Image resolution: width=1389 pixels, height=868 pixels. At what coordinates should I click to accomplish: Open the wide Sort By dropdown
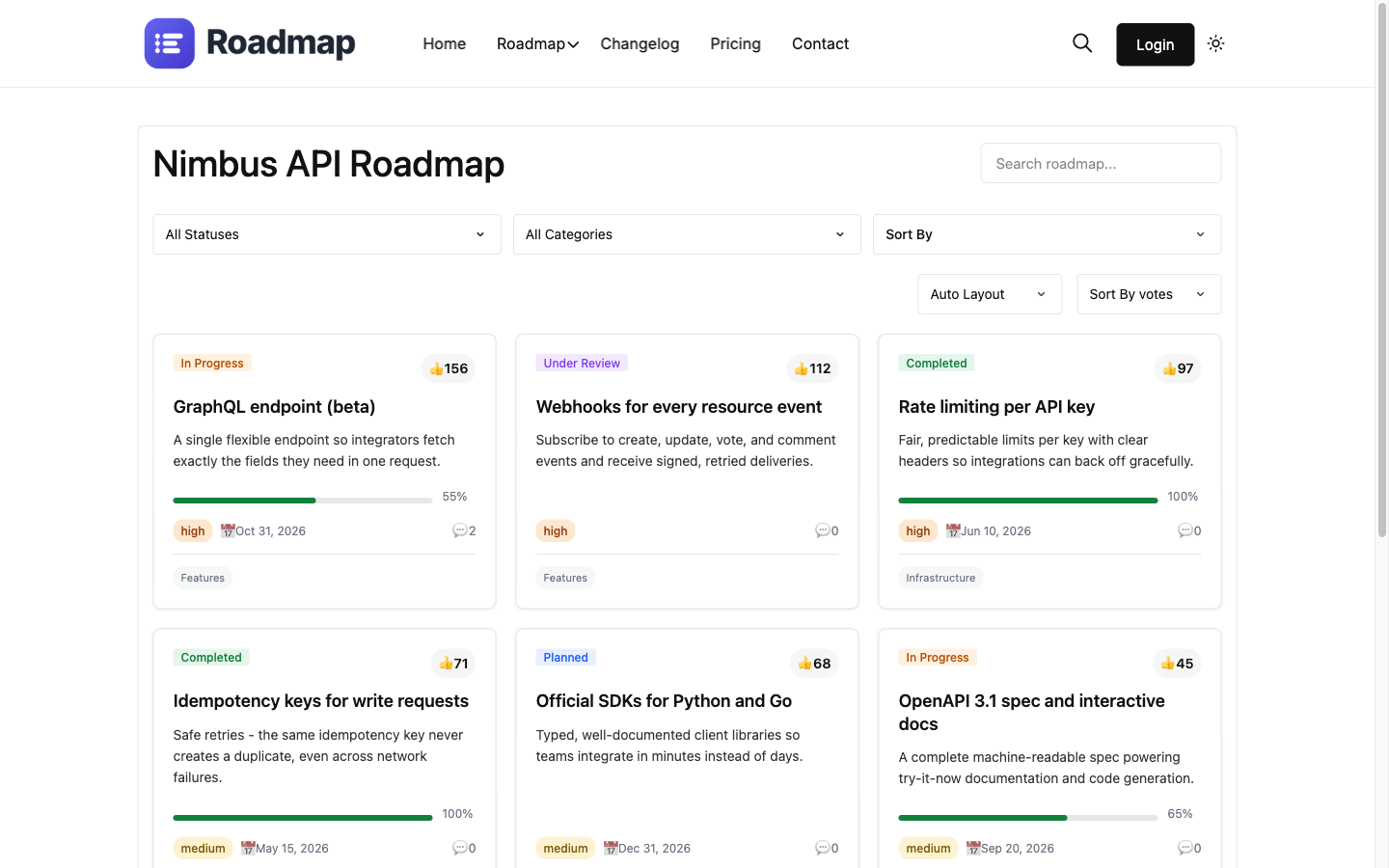[x=1047, y=234]
